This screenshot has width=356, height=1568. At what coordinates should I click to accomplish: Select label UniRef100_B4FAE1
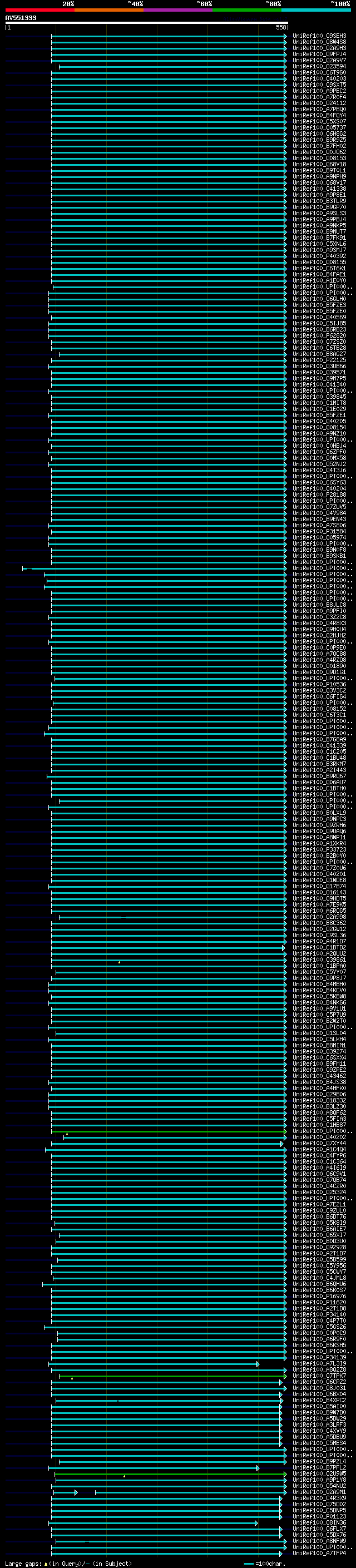pyautogui.click(x=319, y=275)
